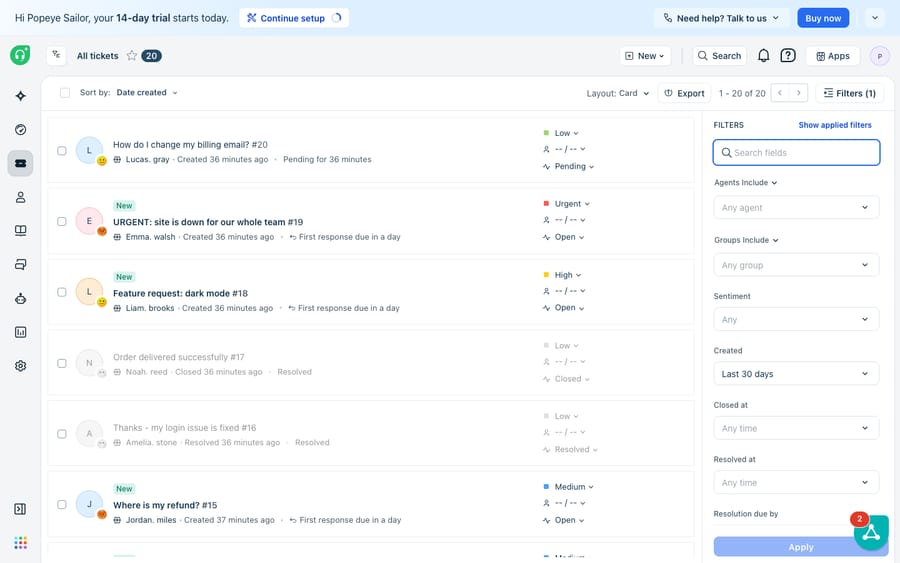Apply the selected filters
Viewport: 900px width, 563px height.
click(801, 547)
